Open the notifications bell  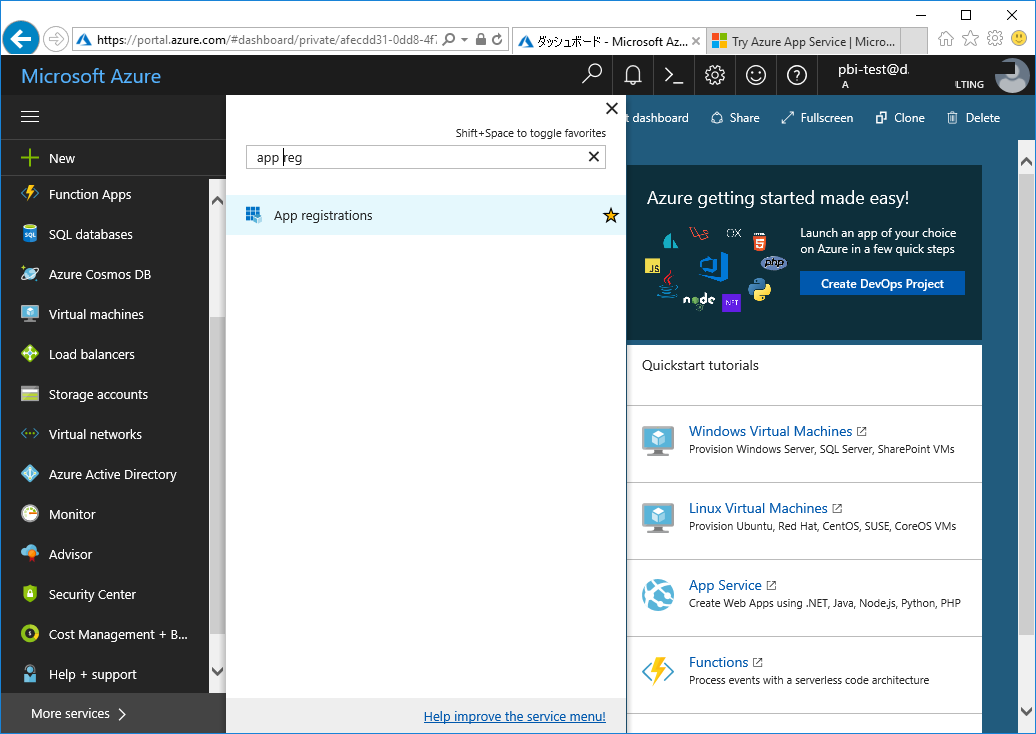coord(633,75)
